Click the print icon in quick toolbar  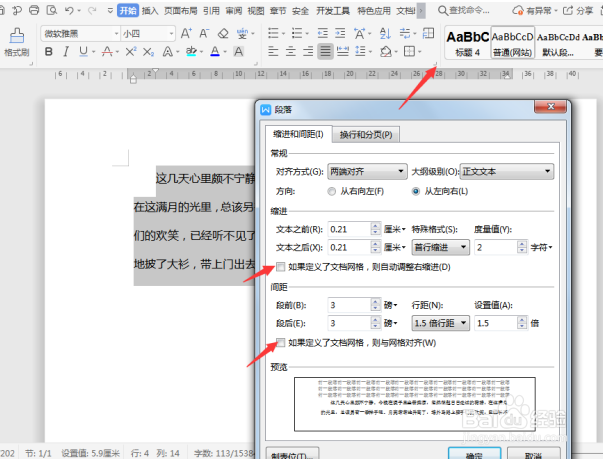coord(34,10)
